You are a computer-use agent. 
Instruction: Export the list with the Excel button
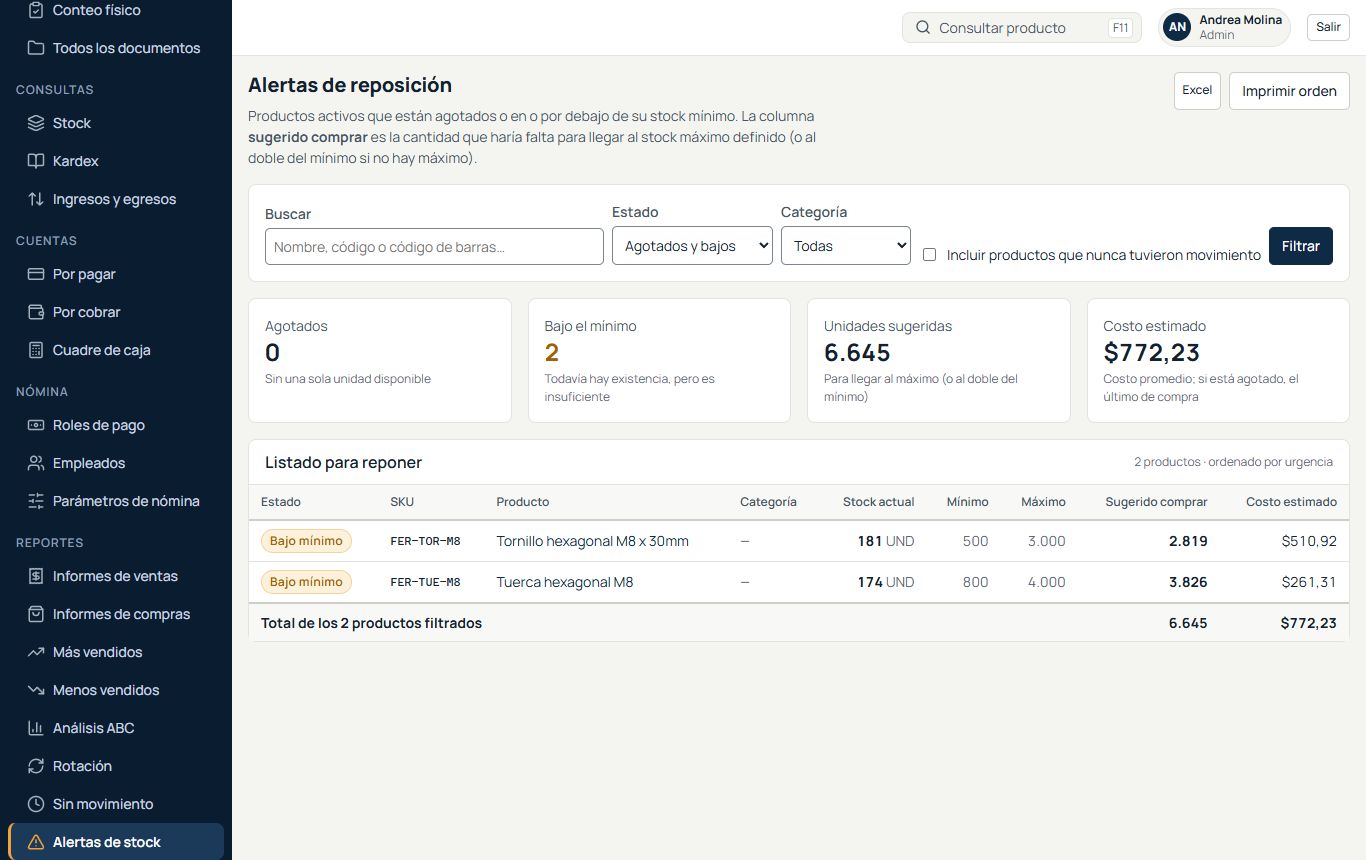[1197, 90]
